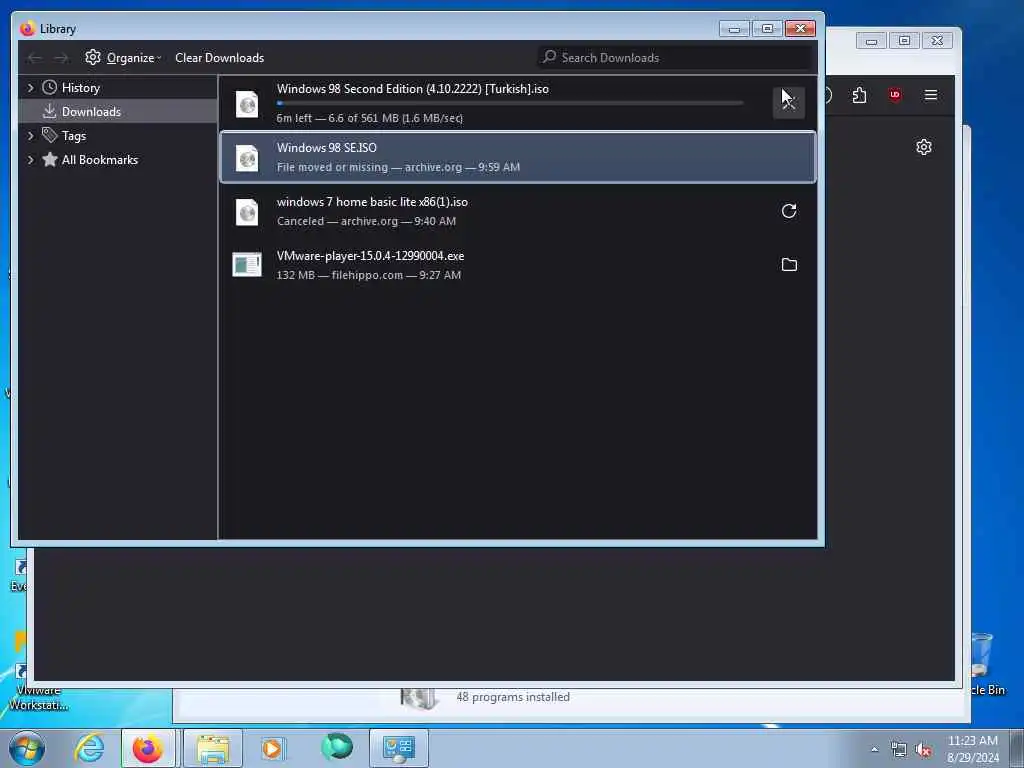
Task: Open Windows Explorer from taskbar
Action: 213,748
